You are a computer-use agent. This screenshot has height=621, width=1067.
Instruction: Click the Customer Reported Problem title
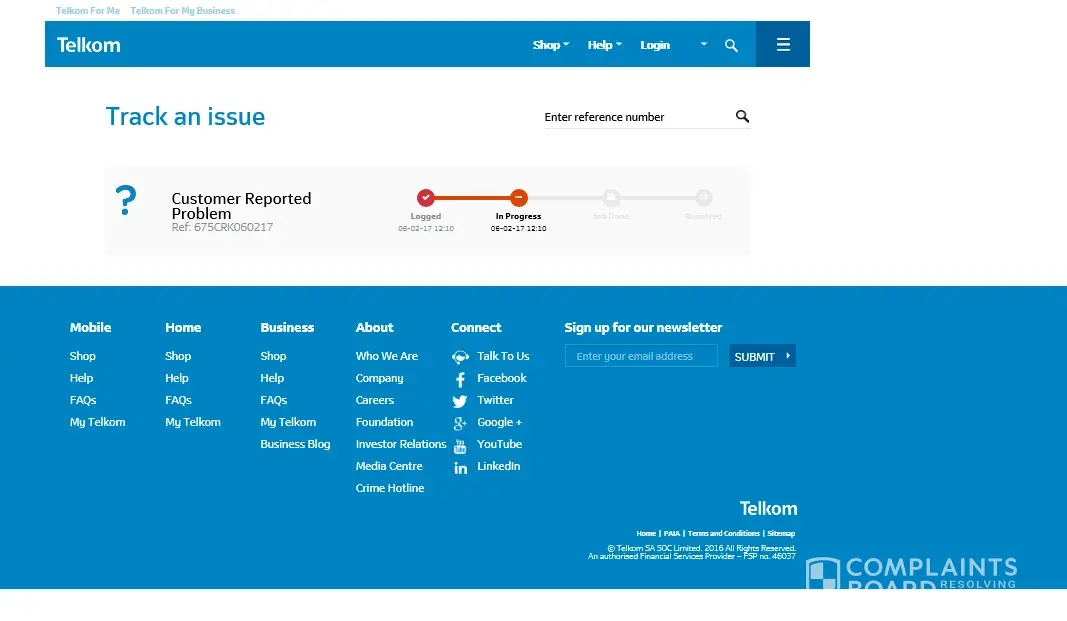coord(241,205)
